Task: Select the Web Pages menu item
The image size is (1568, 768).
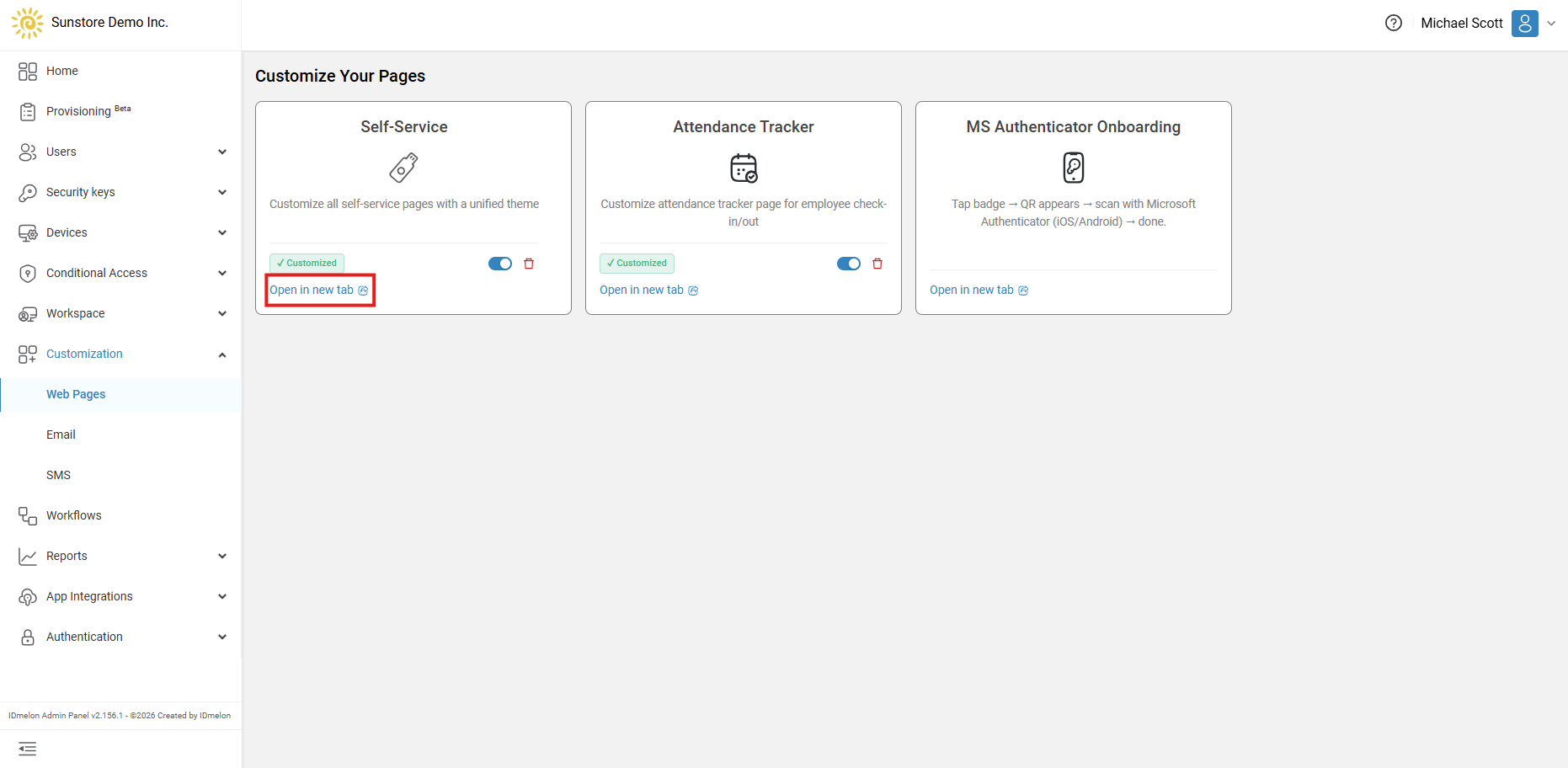Action: tap(120, 394)
